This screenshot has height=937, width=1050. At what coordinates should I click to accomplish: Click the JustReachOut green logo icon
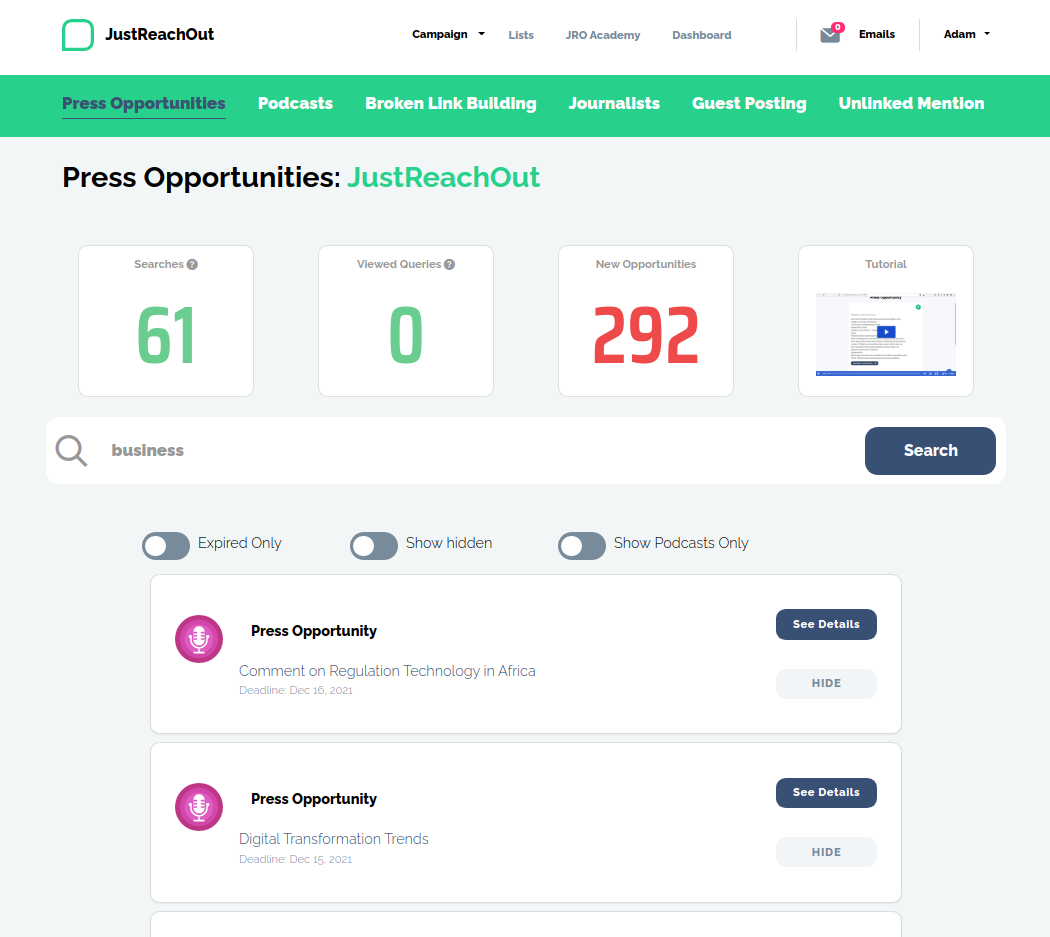click(78, 35)
